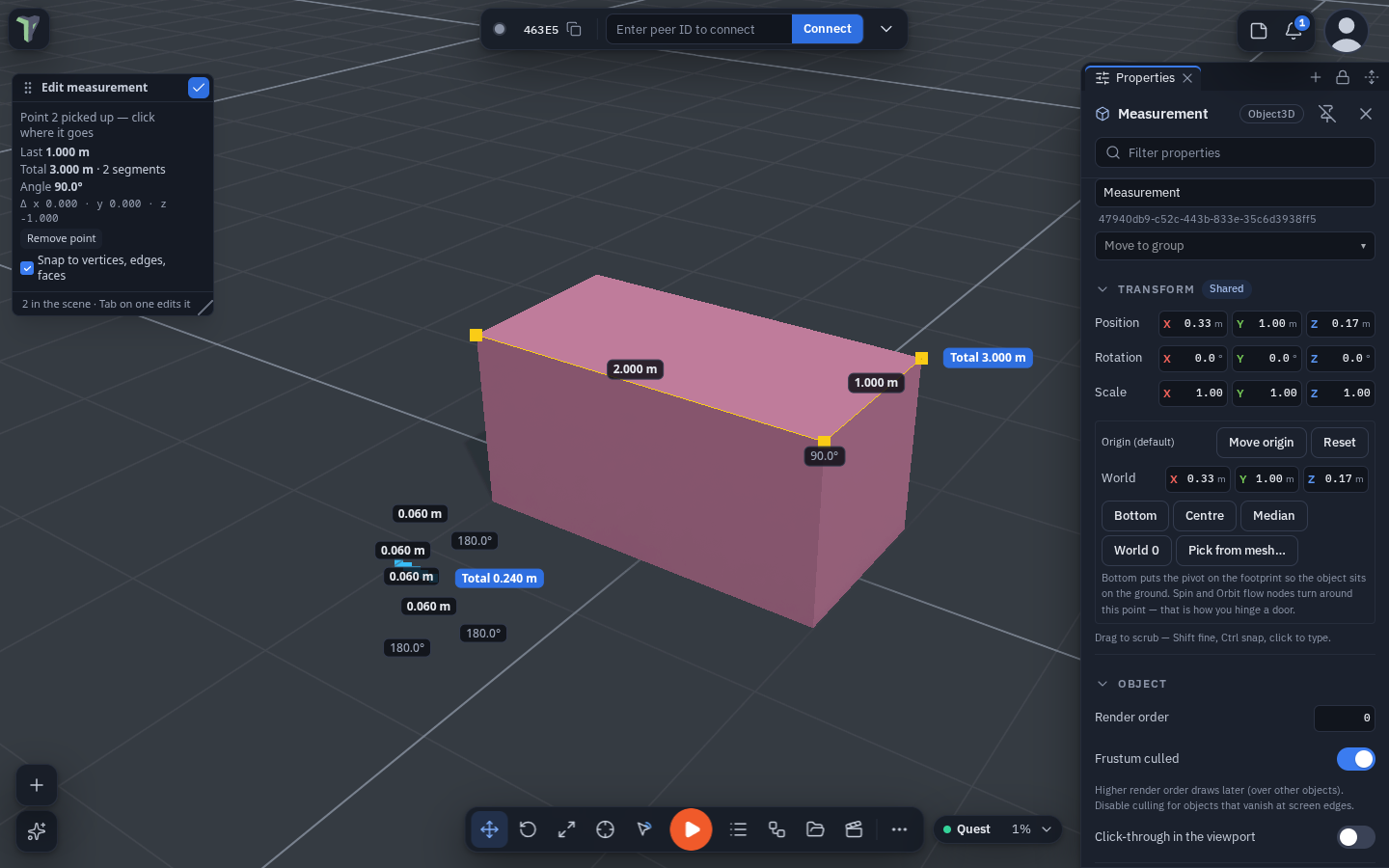The width and height of the screenshot is (1389, 868).
Task: Click the Move origin button
Action: click(1262, 443)
